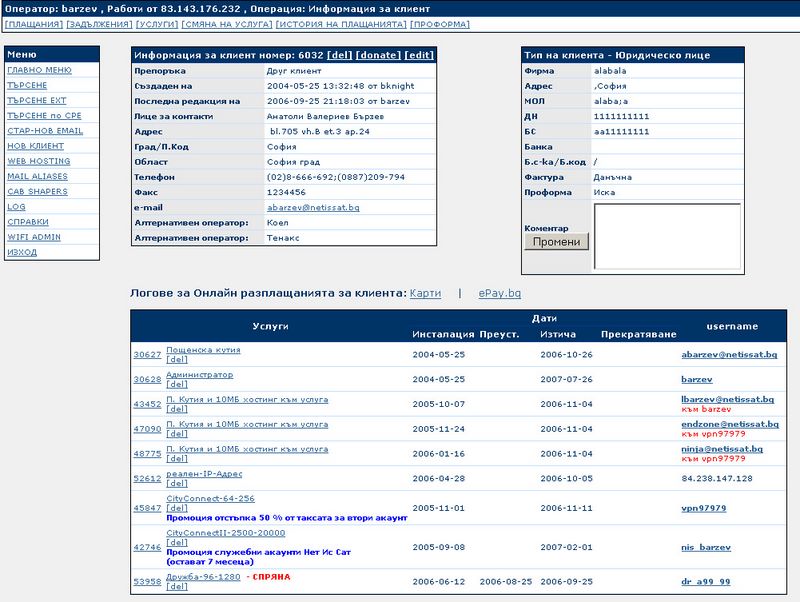
Task: Click the Администратор service link
Action: click(x=199, y=375)
